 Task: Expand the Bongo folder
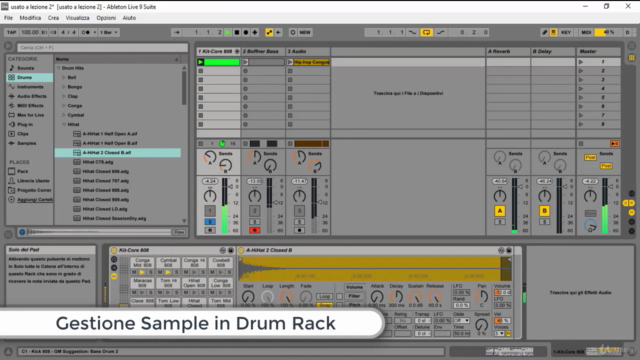[x=64, y=87]
